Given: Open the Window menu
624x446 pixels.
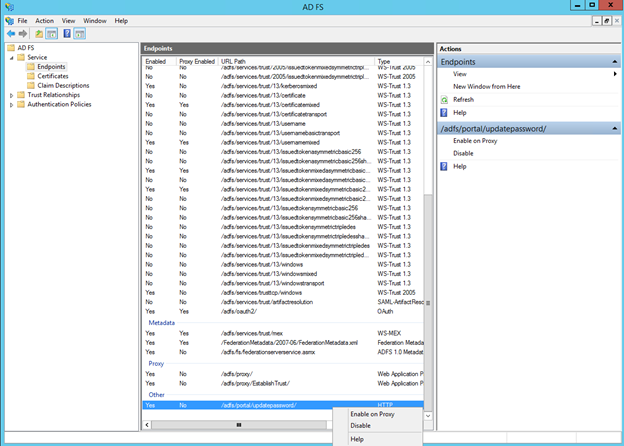Looking at the screenshot, I should (x=95, y=21).
